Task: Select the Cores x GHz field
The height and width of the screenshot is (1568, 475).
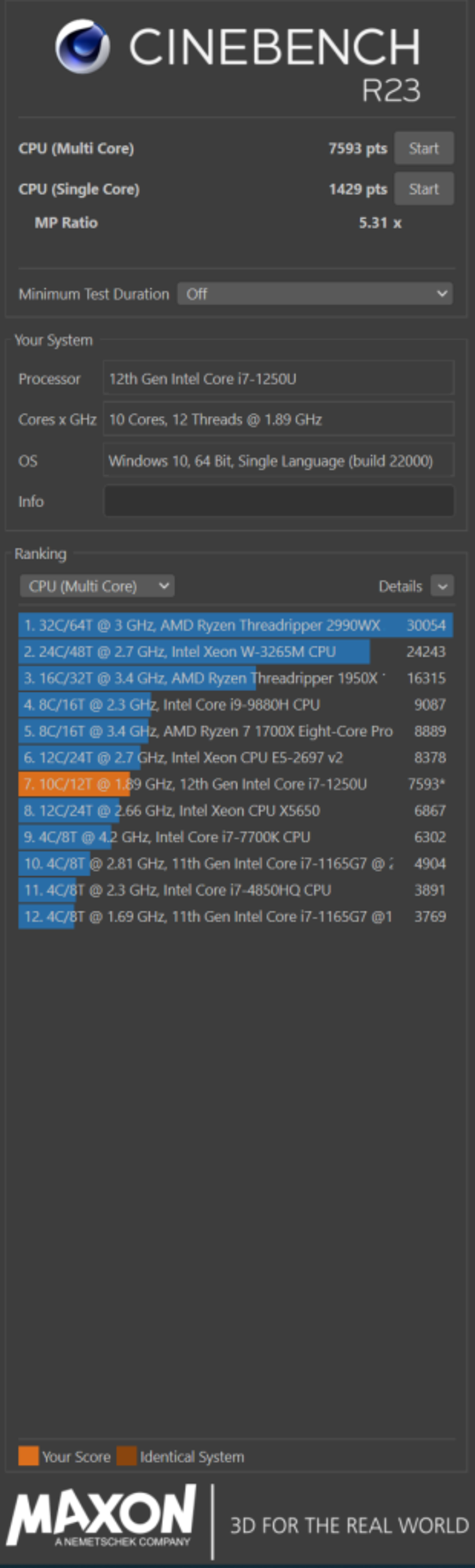Action: [x=279, y=419]
